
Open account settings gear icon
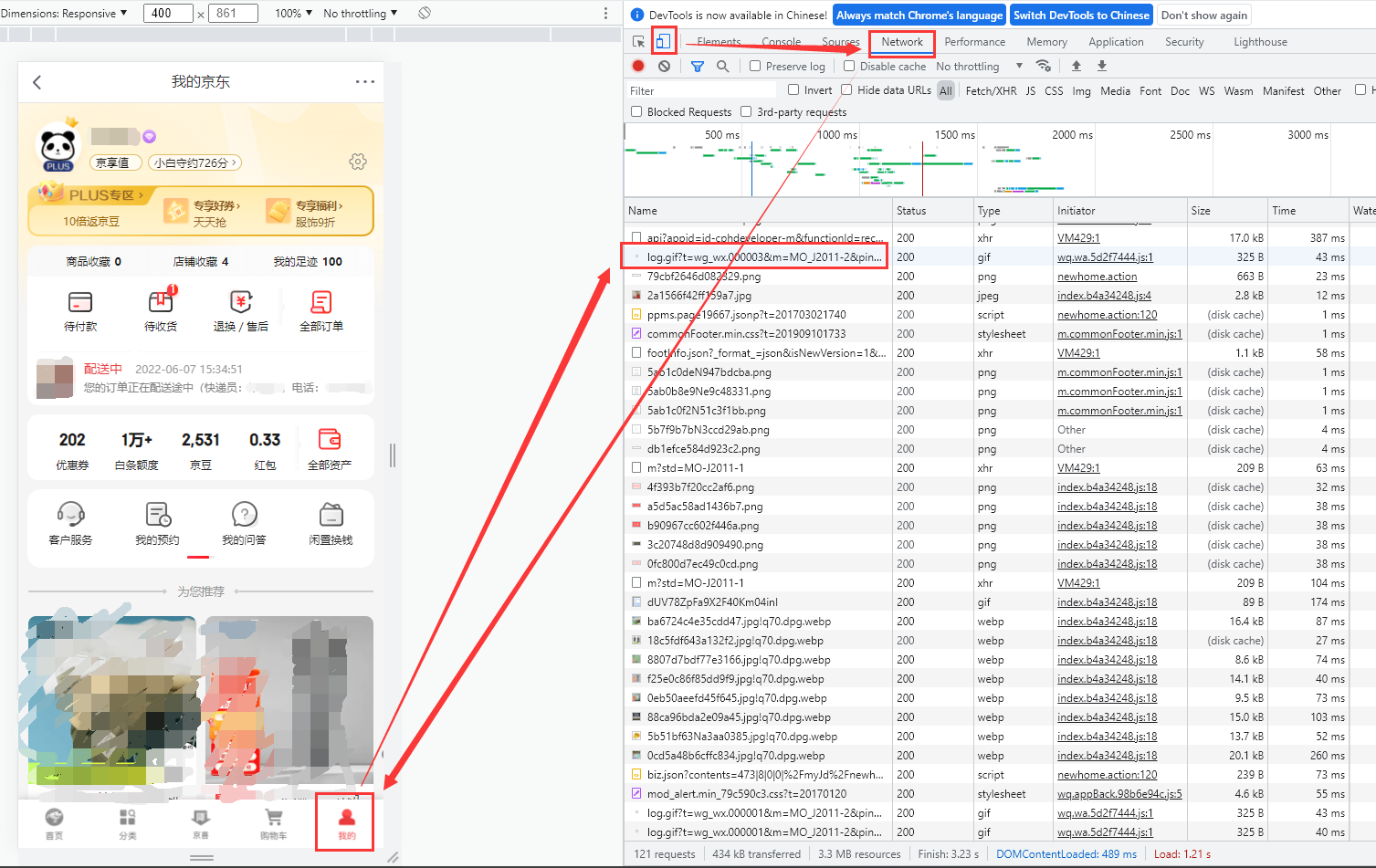pos(358,162)
